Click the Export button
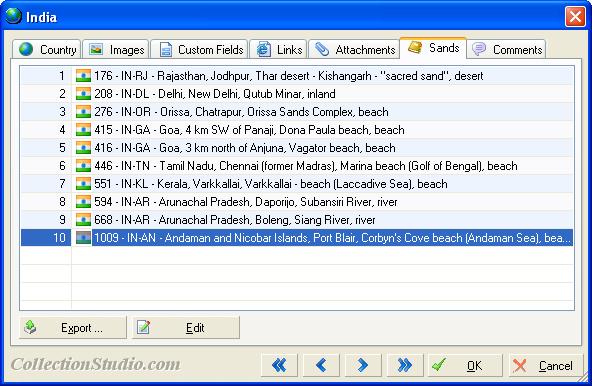This screenshot has height=386, width=592. coord(73,327)
